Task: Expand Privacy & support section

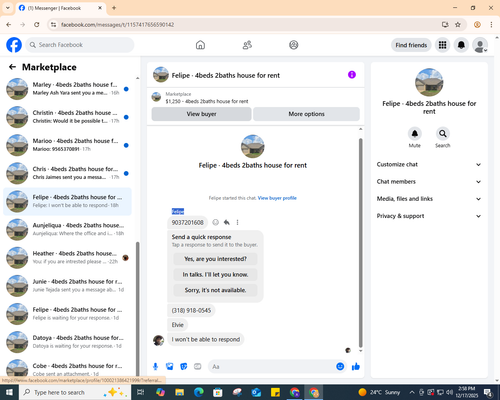Action: 429,216
